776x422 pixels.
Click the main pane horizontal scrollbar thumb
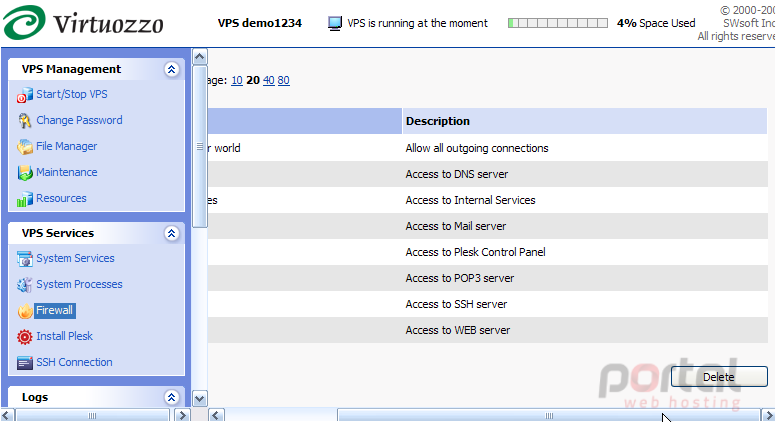click(x=549, y=415)
